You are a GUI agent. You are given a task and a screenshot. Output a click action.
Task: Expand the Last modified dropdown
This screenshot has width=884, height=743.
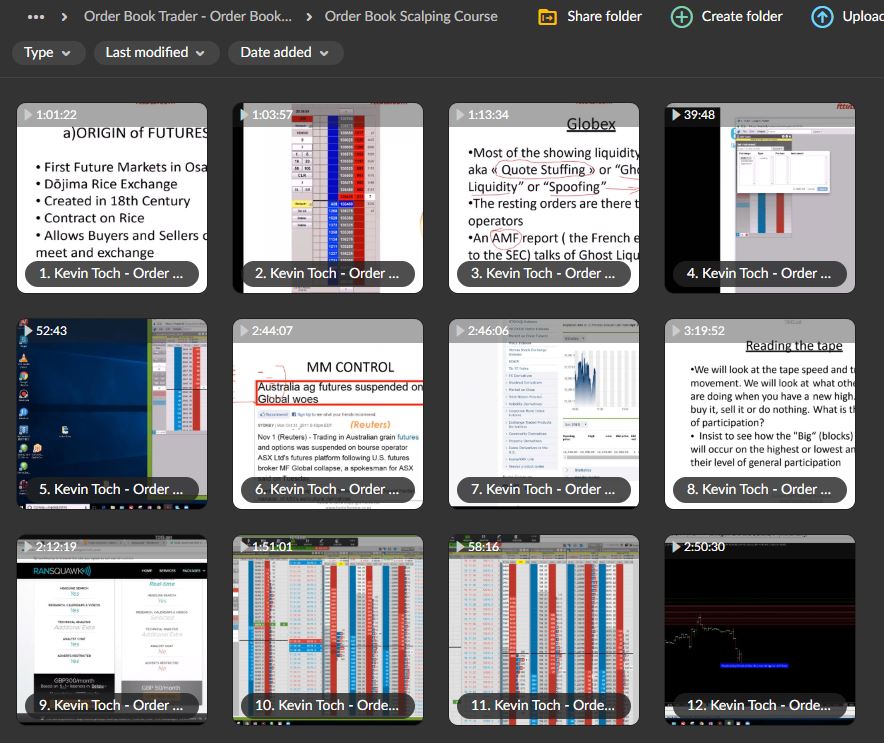pyautogui.click(x=156, y=53)
